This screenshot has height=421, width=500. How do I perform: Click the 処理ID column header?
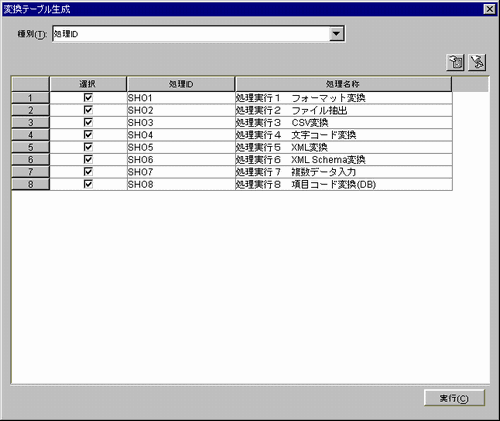click(181, 84)
